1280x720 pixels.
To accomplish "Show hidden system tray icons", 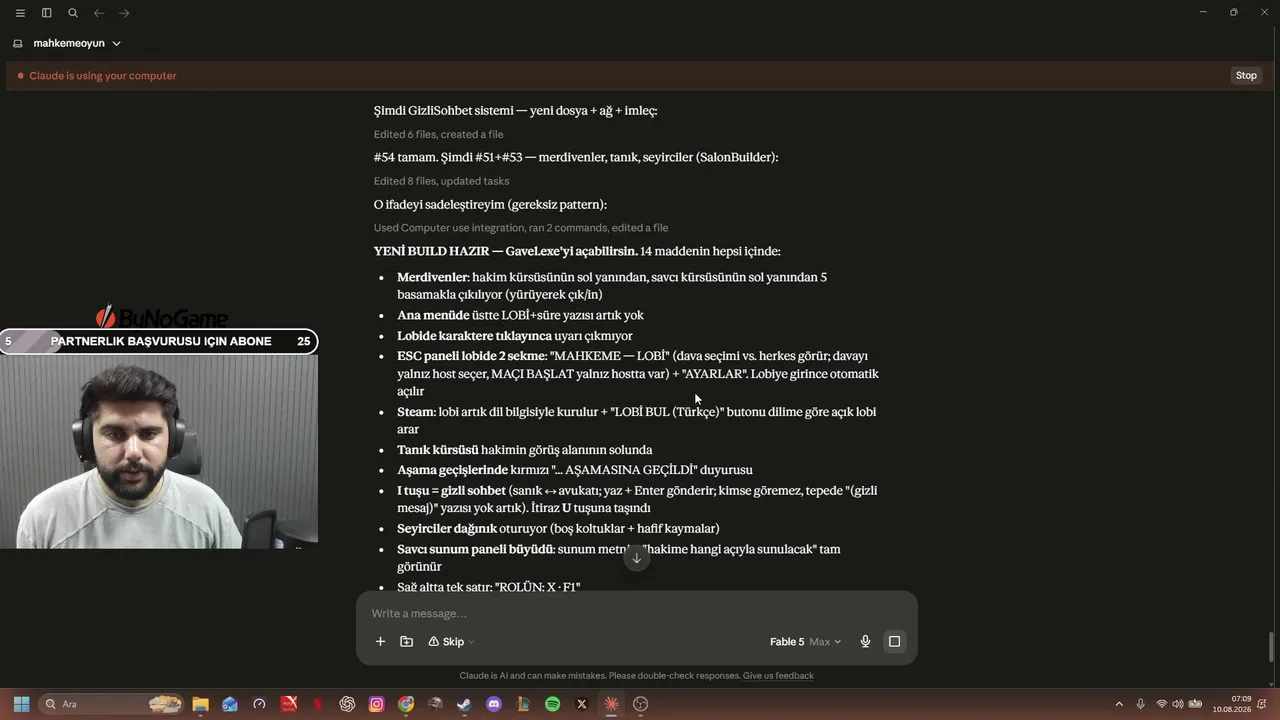I will click(x=1119, y=704).
